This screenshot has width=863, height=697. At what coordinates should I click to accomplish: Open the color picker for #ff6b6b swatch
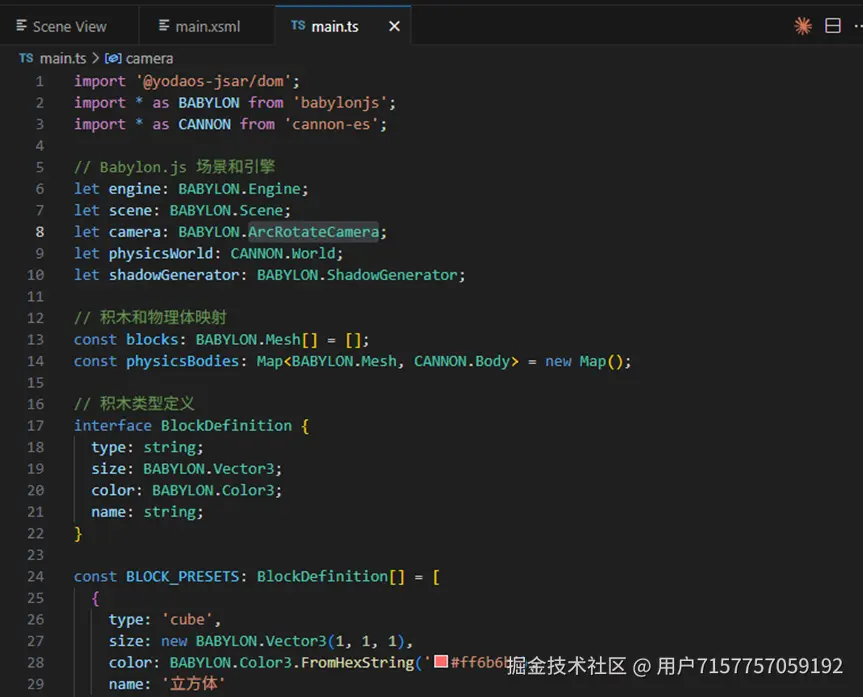pos(441,661)
